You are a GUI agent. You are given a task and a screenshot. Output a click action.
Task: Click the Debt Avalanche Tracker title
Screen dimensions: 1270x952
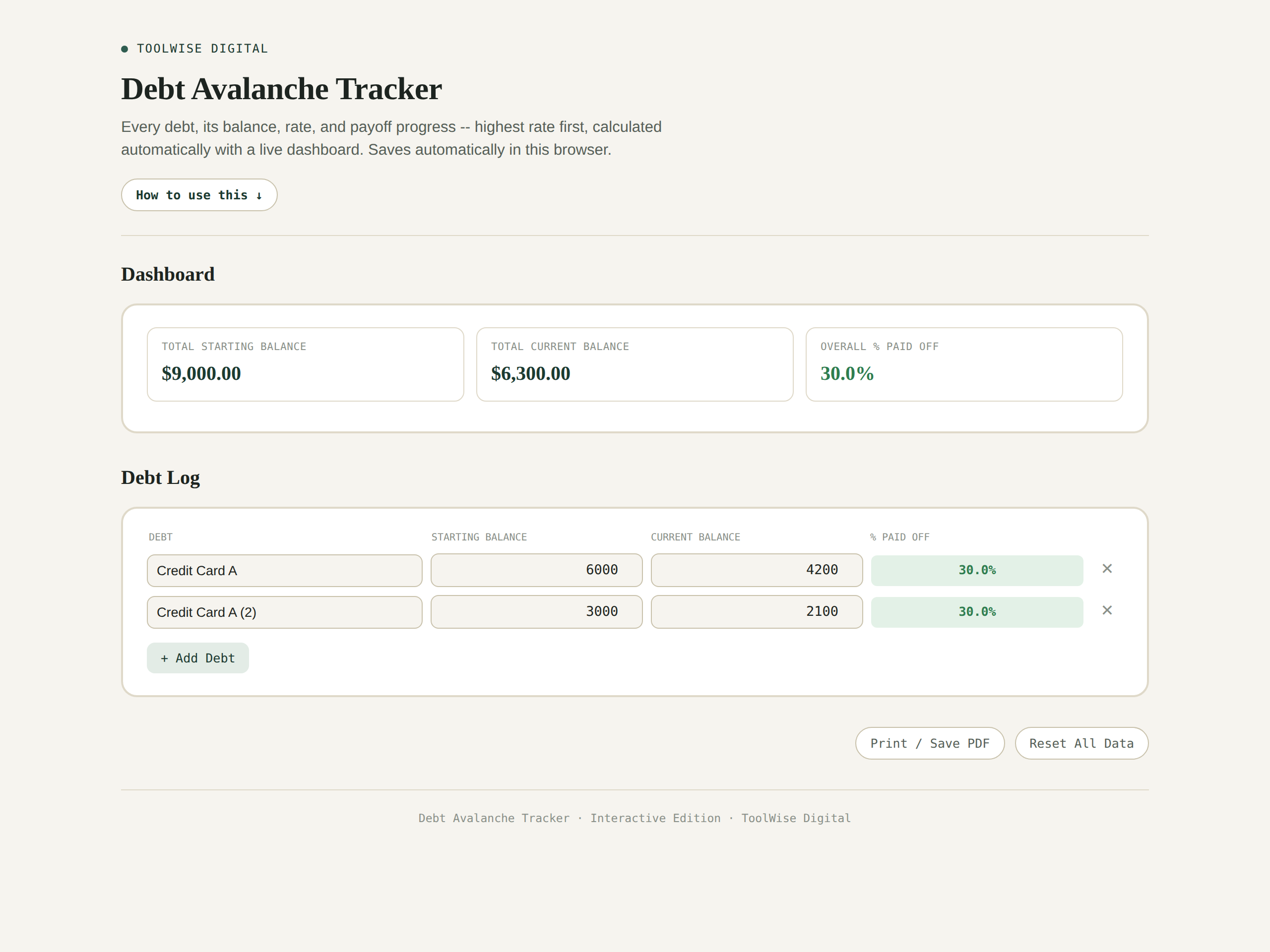281,89
